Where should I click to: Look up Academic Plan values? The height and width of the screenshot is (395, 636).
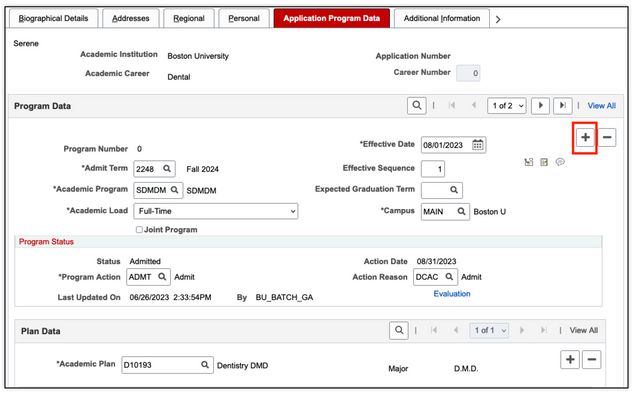205,365
